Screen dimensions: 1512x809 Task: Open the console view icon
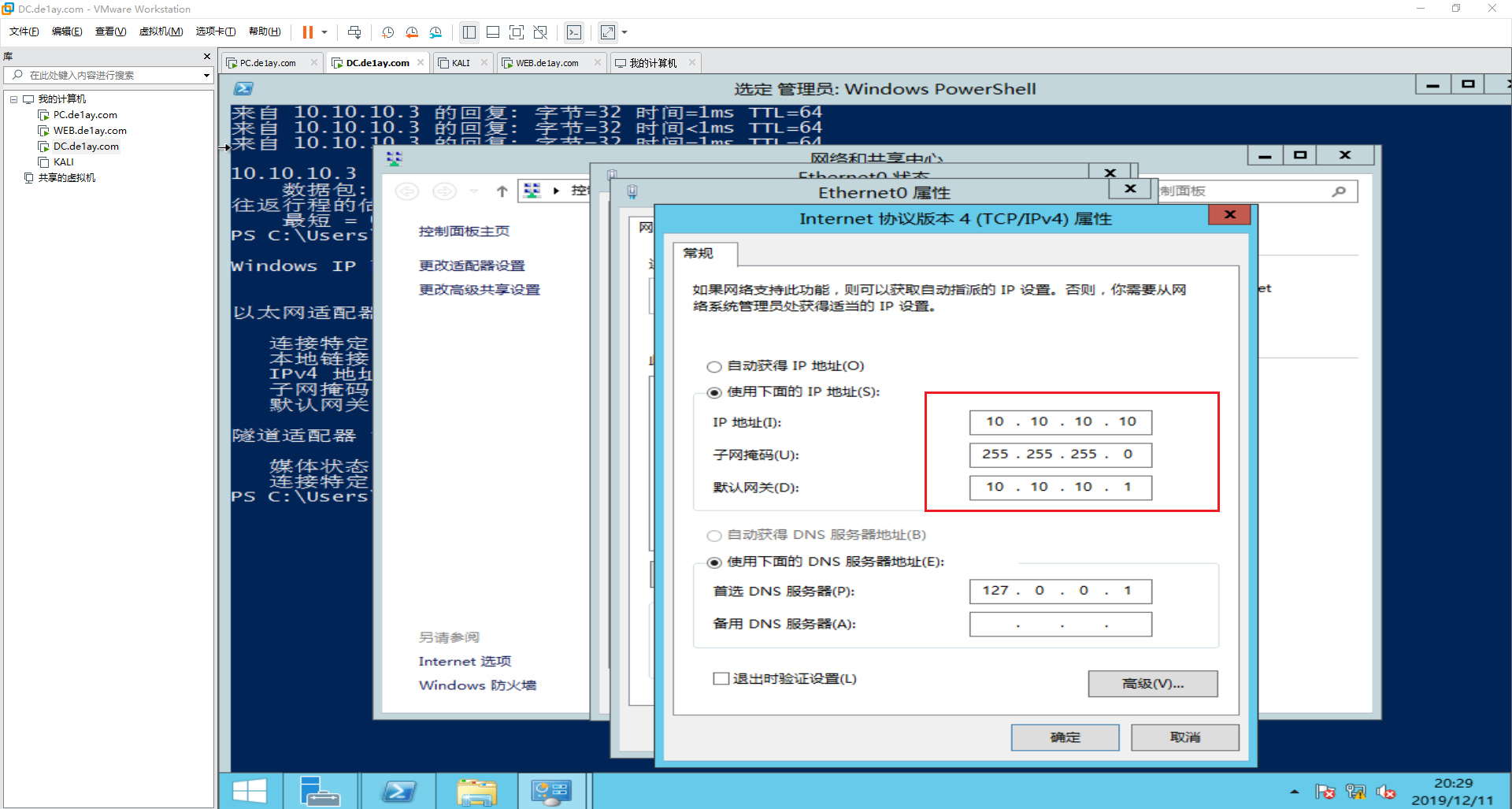[x=574, y=32]
